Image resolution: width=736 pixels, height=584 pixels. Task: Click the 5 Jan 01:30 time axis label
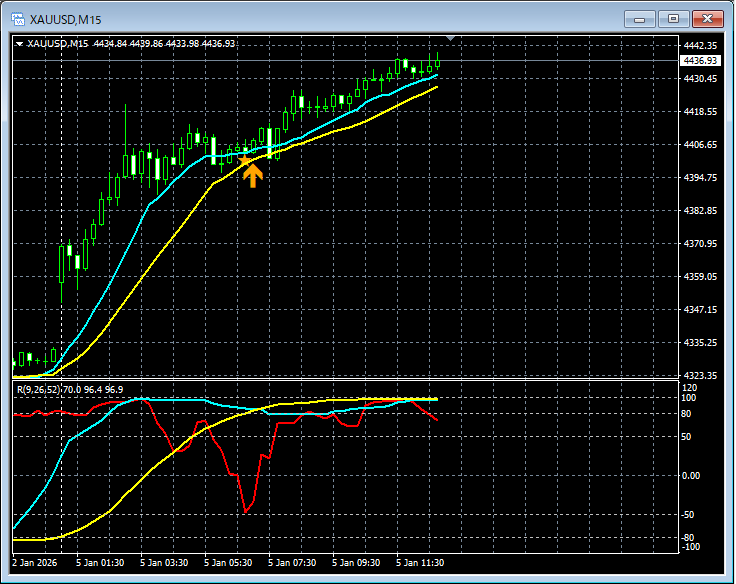(x=100, y=563)
